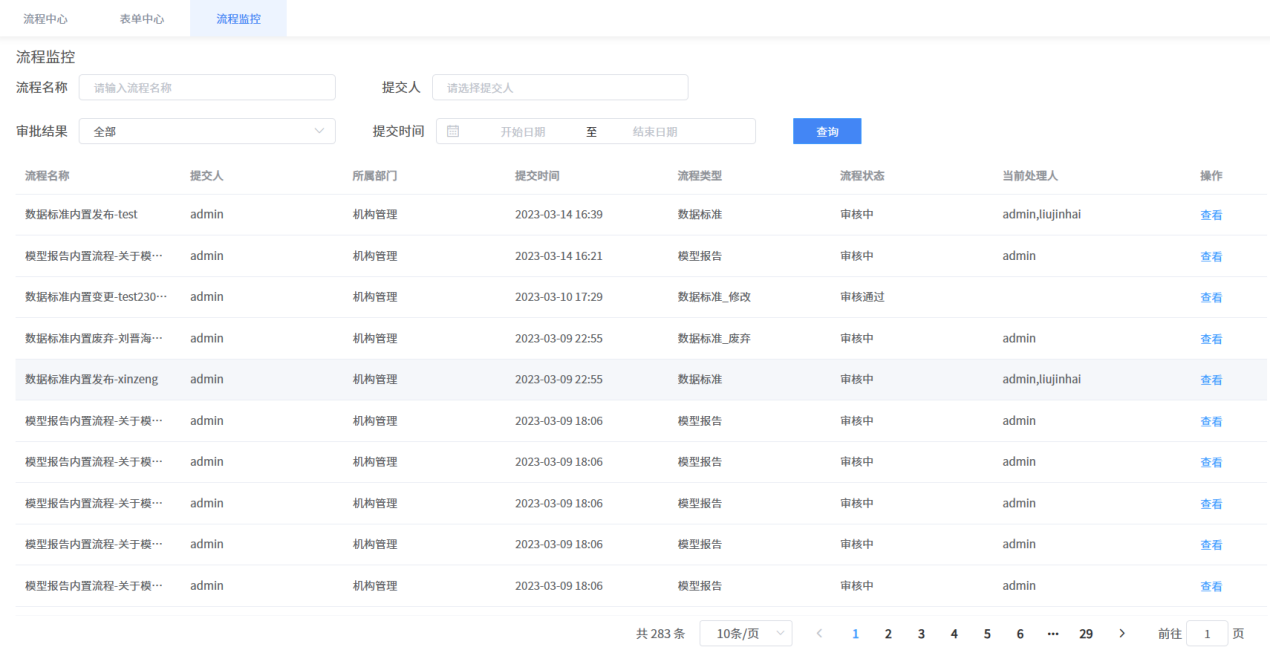This screenshot has height=650, width=1270.
Task: Select the 数据标准内置发布-test cell
Action: 81,214
